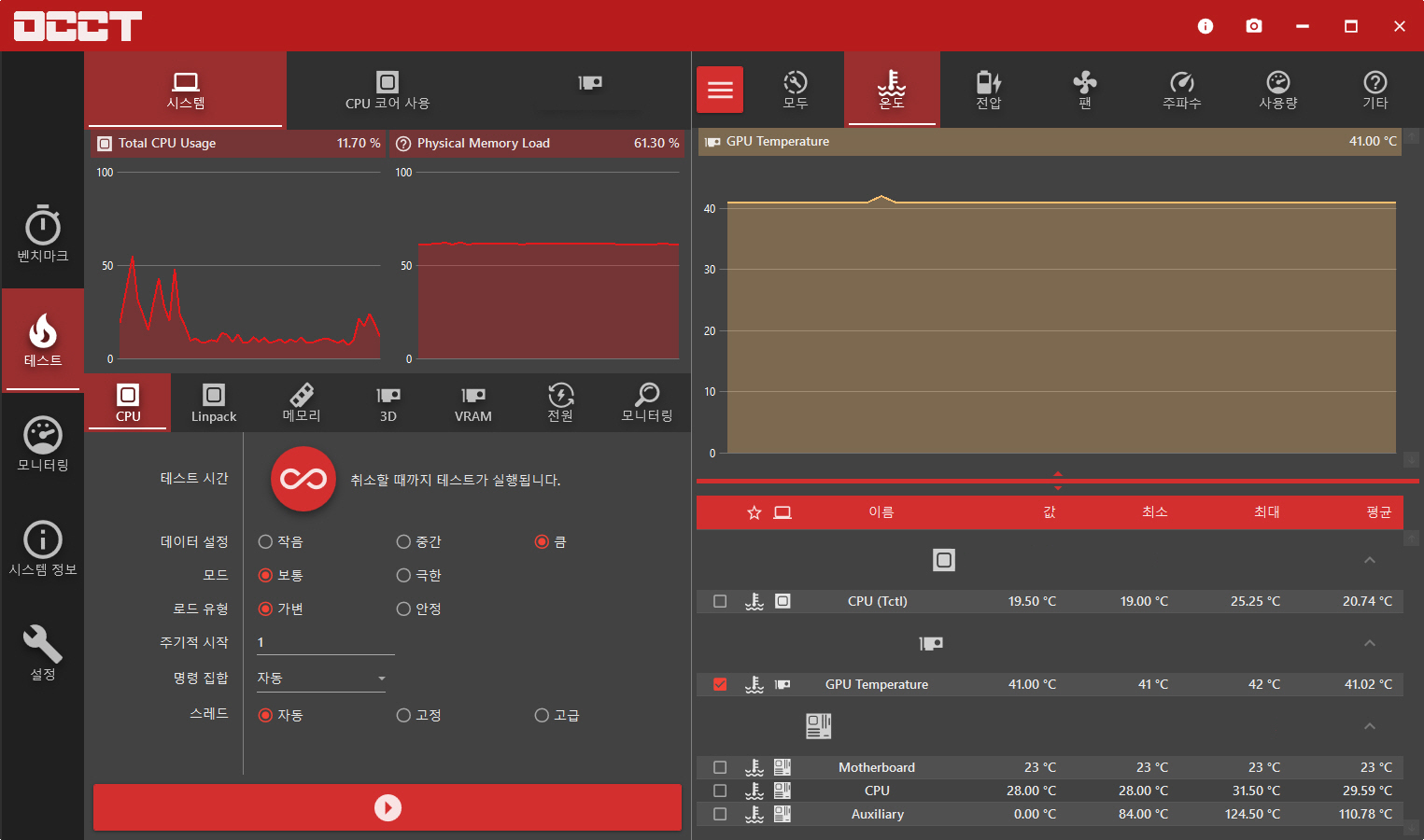Screen dimensions: 1424x840
Task: Click the Physical Memory Load header
Action: [x=538, y=143]
